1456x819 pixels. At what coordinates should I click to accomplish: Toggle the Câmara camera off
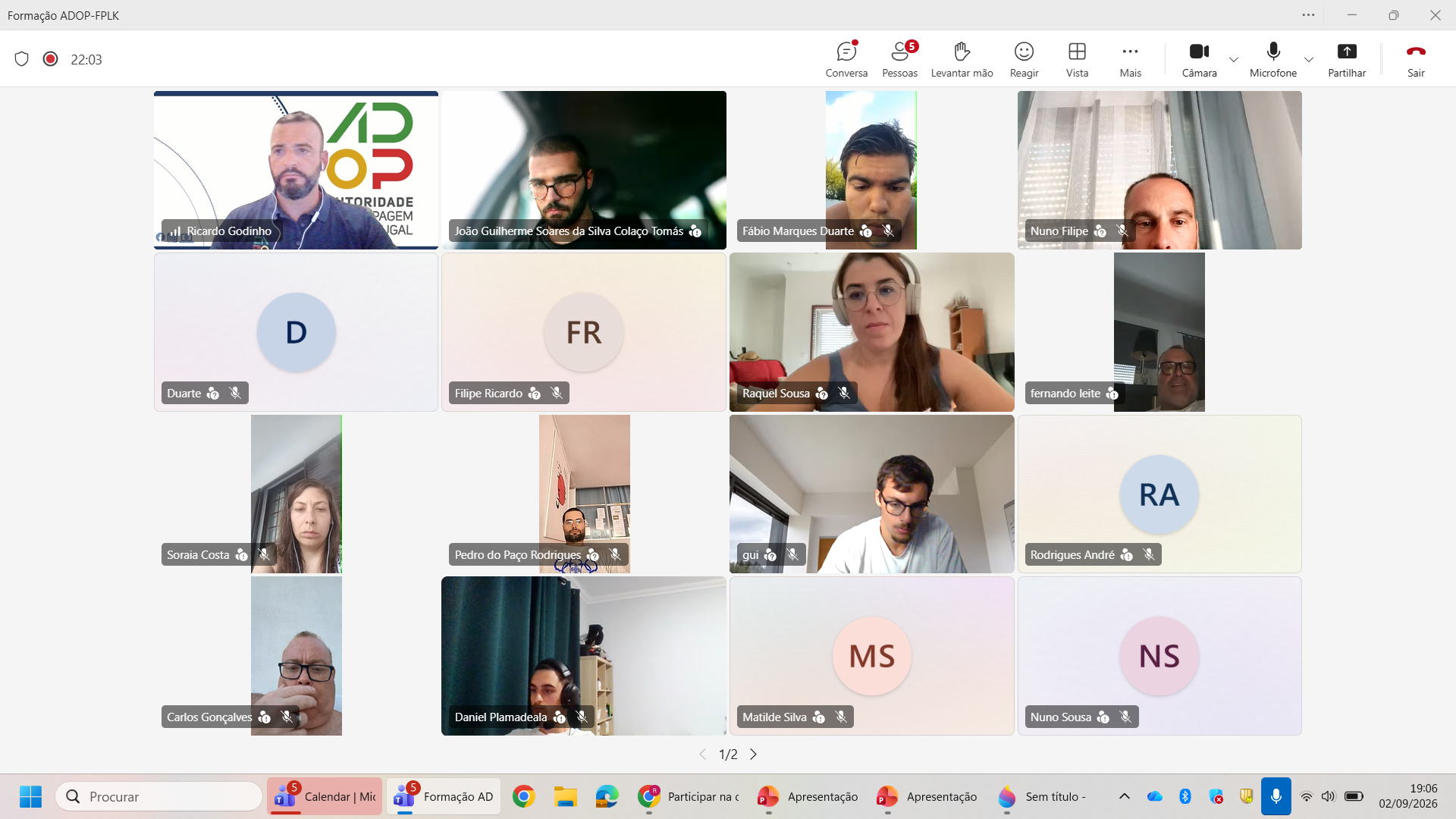1199,59
